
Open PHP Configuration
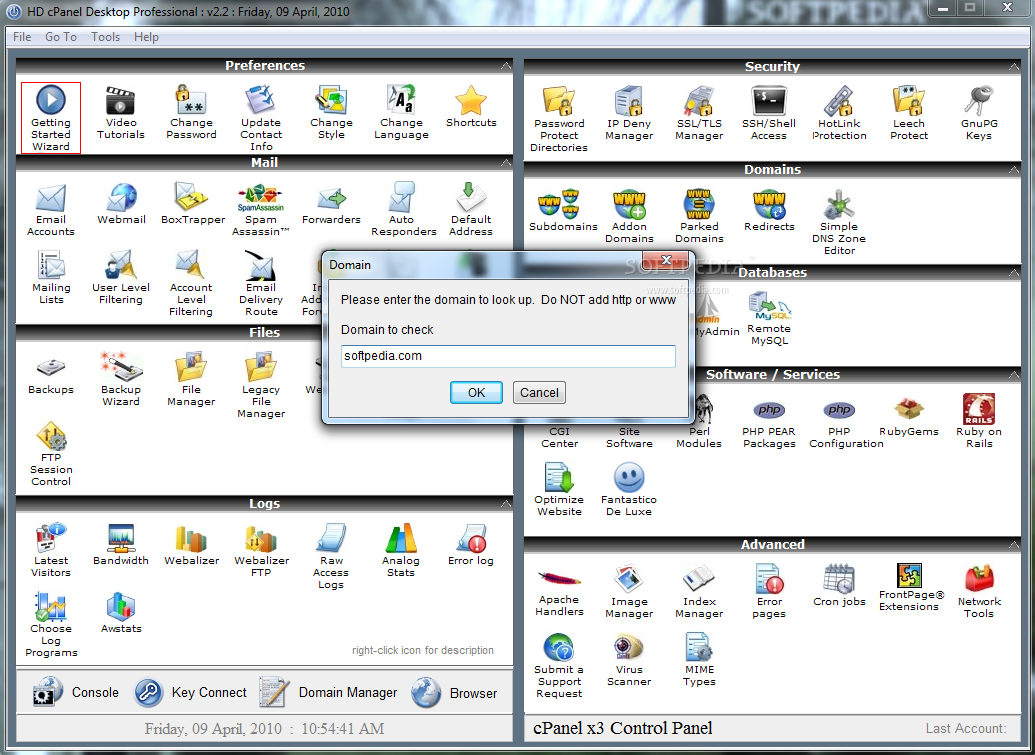[846, 425]
